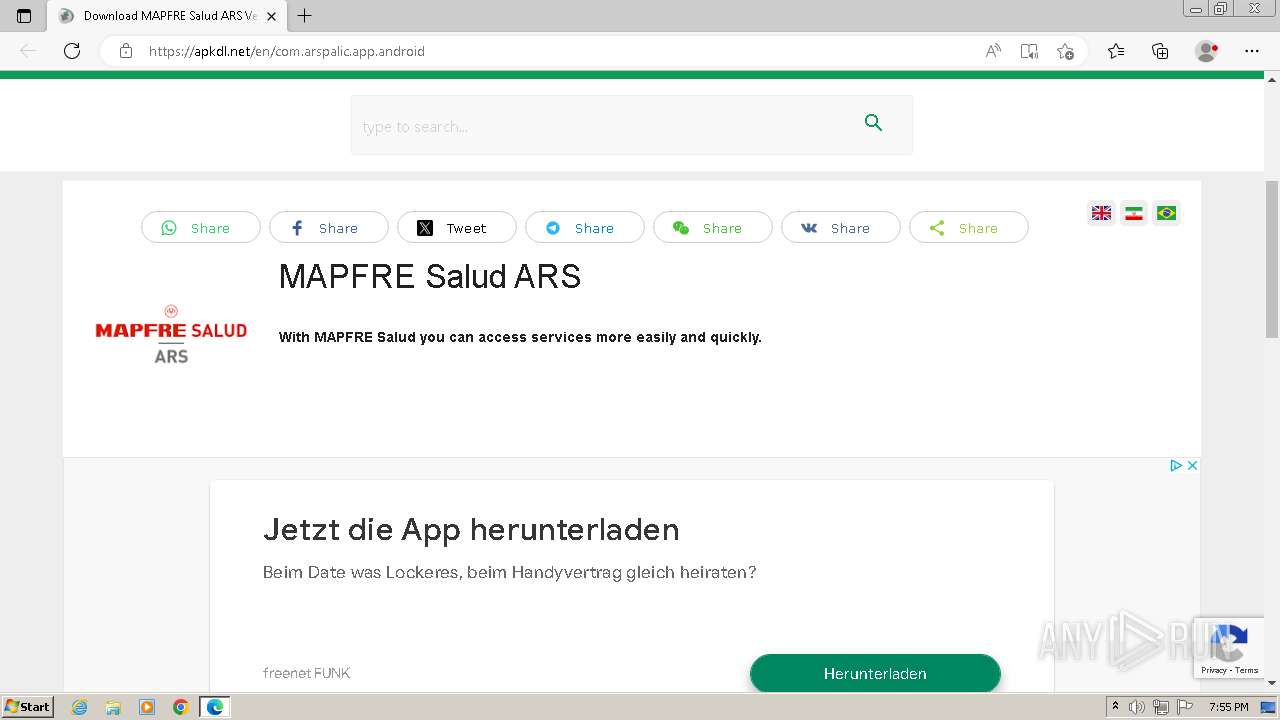
Task: Open the Action Center flag tray icon
Action: (x=1185, y=707)
